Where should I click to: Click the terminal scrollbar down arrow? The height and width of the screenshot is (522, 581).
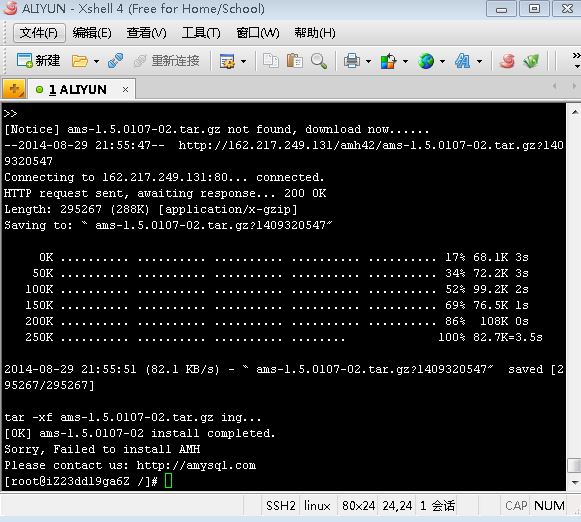(575, 483)
